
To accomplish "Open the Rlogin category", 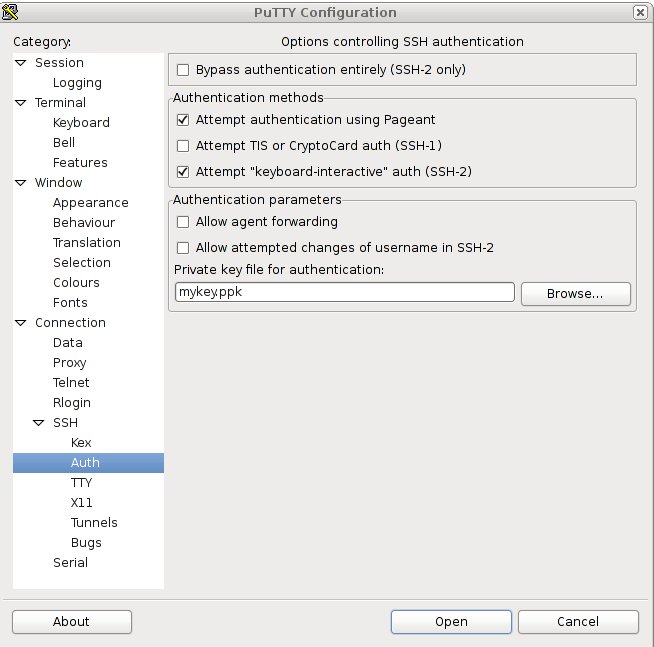I will pos(72,403).
